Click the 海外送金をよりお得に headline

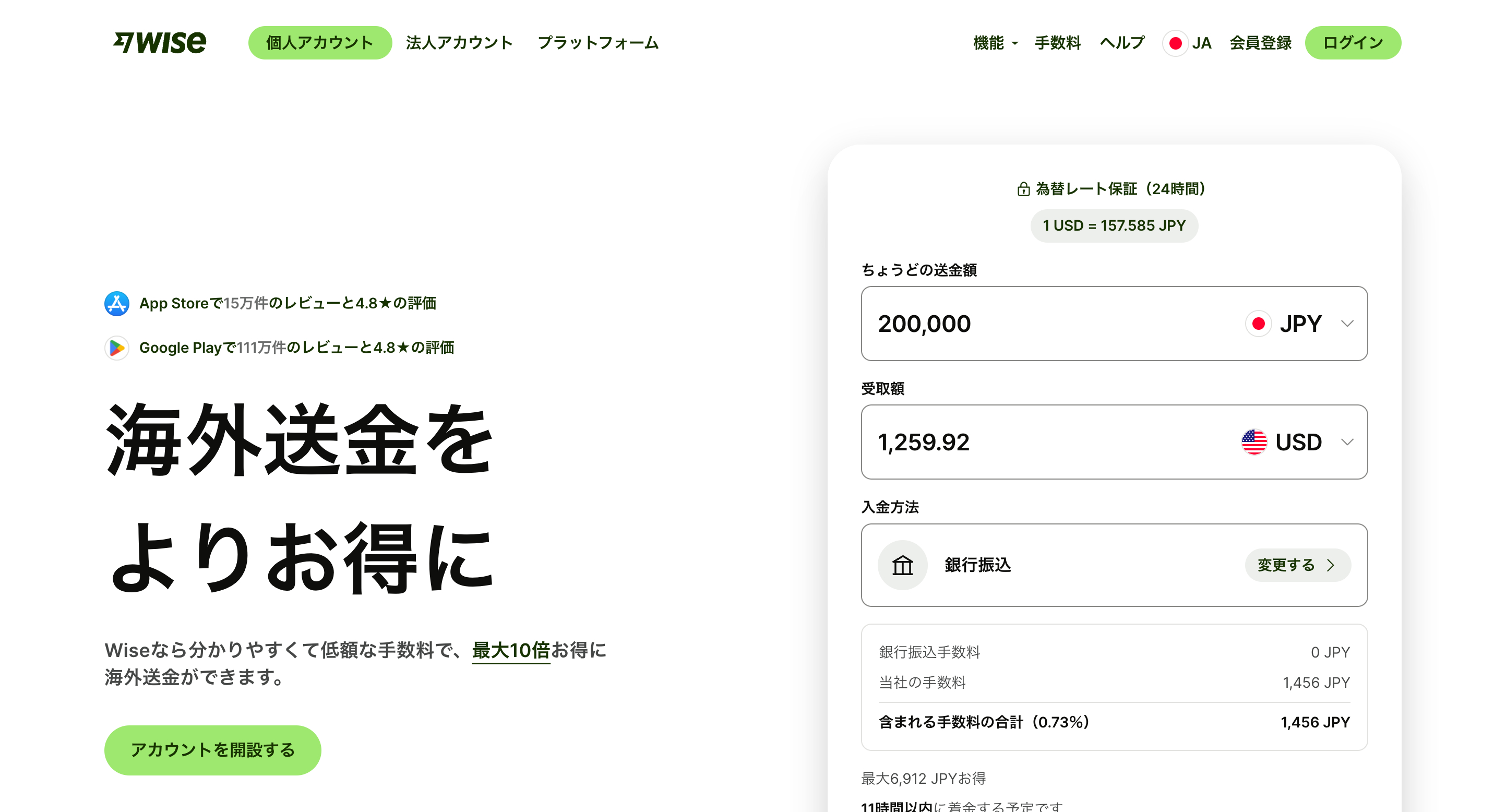pos(300,498)
